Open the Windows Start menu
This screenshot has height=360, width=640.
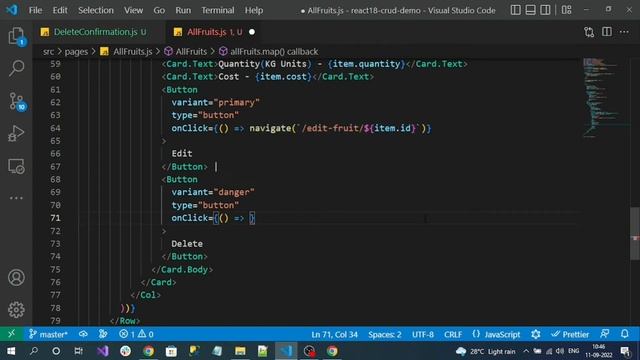tap(11, 351)
